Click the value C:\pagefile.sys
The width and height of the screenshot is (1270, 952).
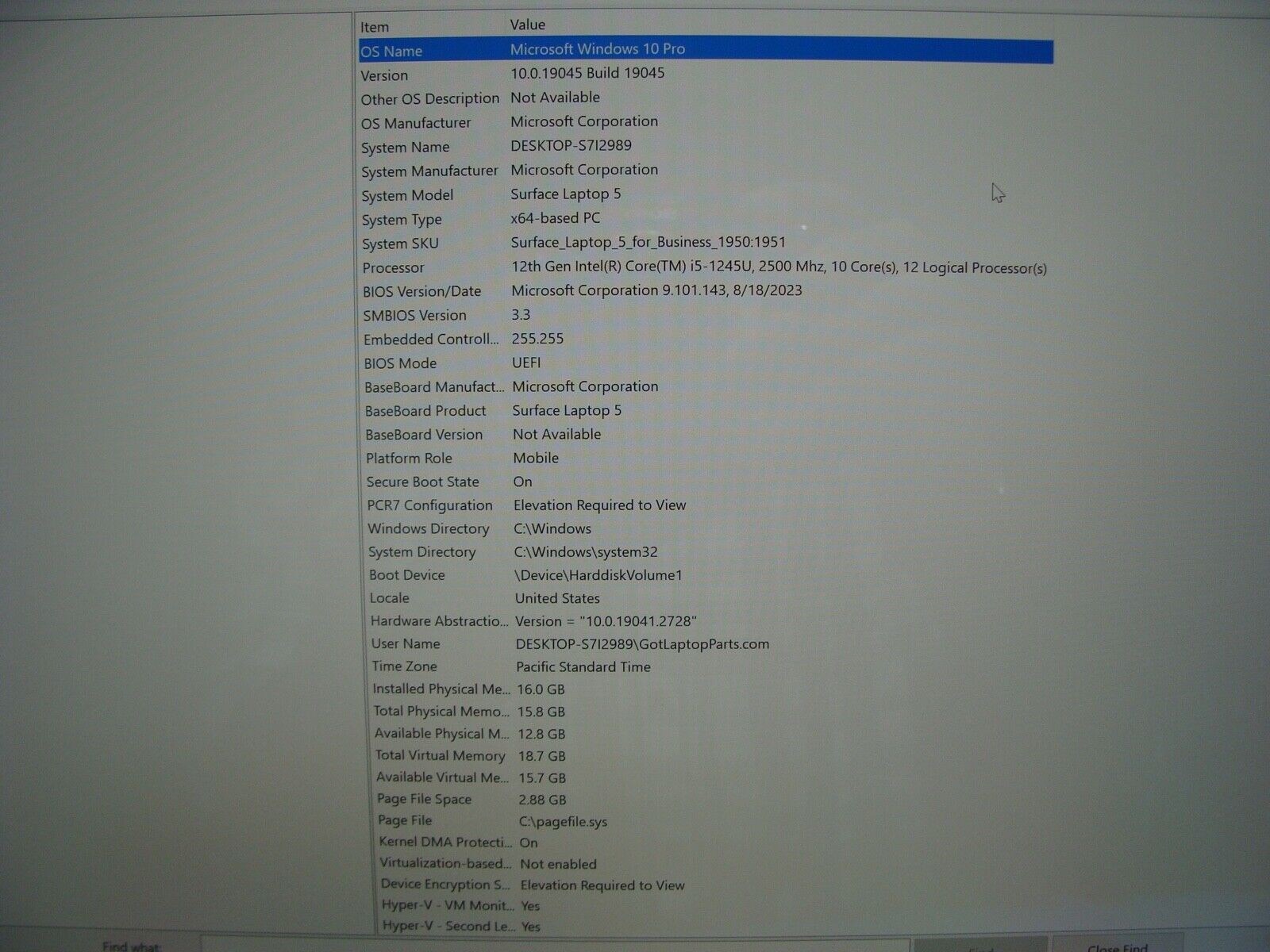point(563,822)
